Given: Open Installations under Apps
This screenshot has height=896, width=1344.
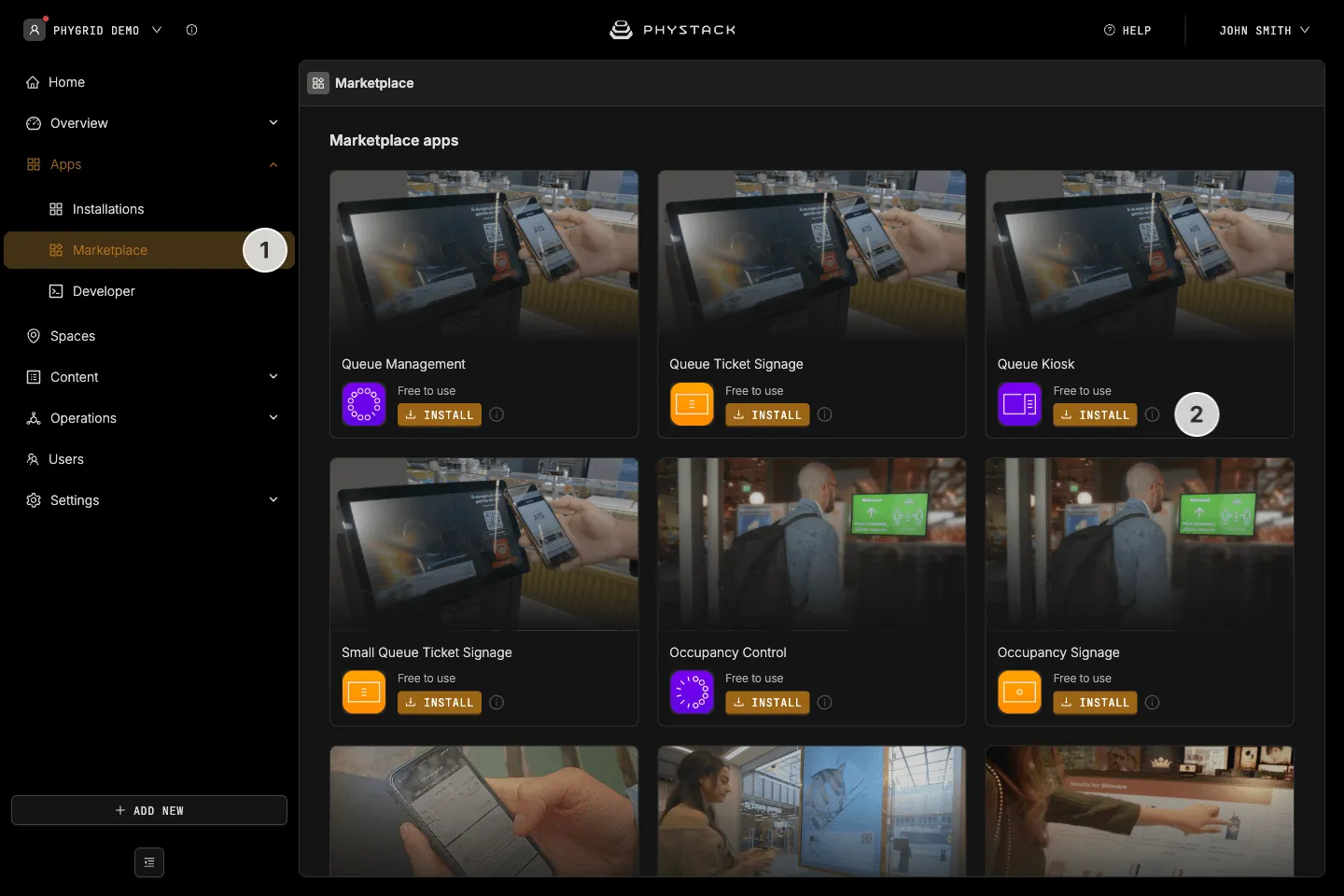Looking at the screenshot, I should click(x=149, y=209).
